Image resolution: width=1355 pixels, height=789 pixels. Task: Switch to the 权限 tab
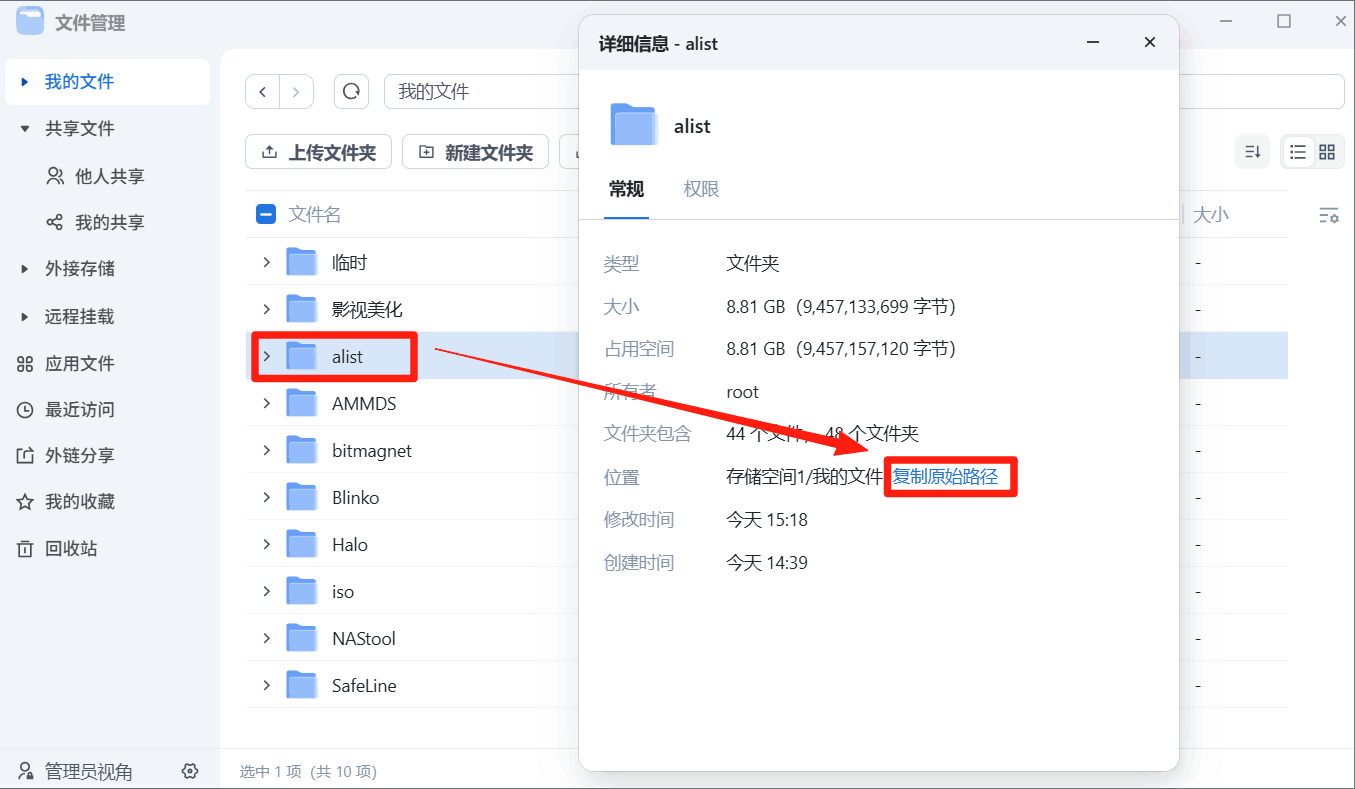pyautogui.click(x=701, y=189)
